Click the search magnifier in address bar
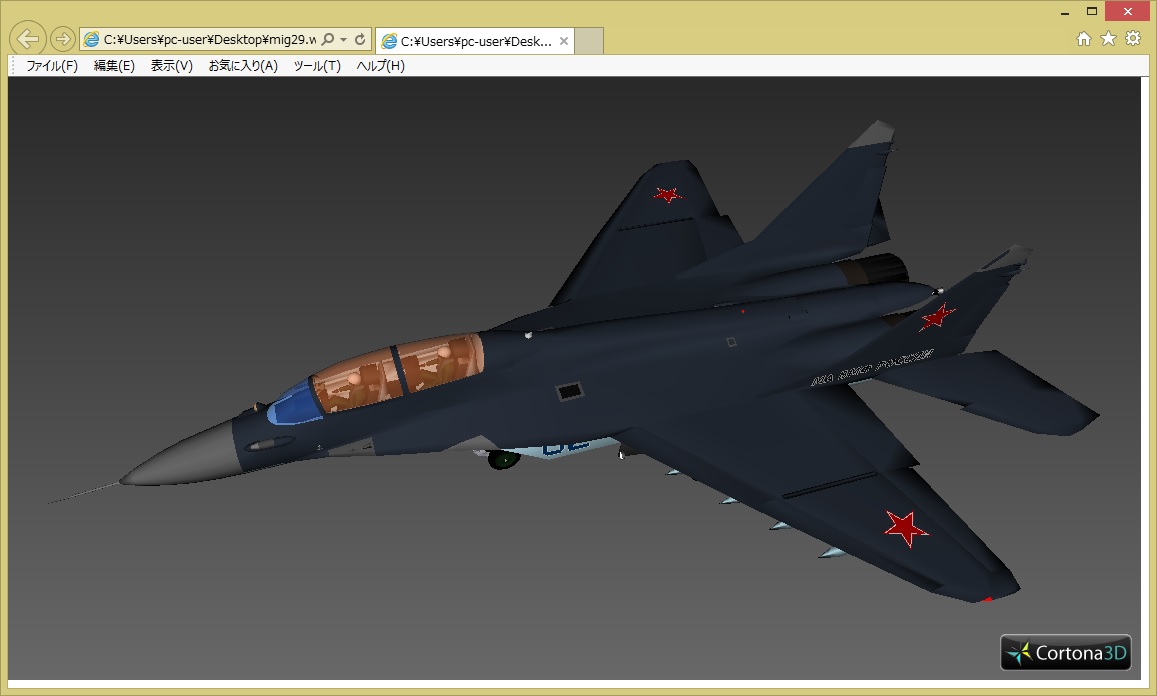The width and height of the screenshot is (1157, 696). click(328, 40)
